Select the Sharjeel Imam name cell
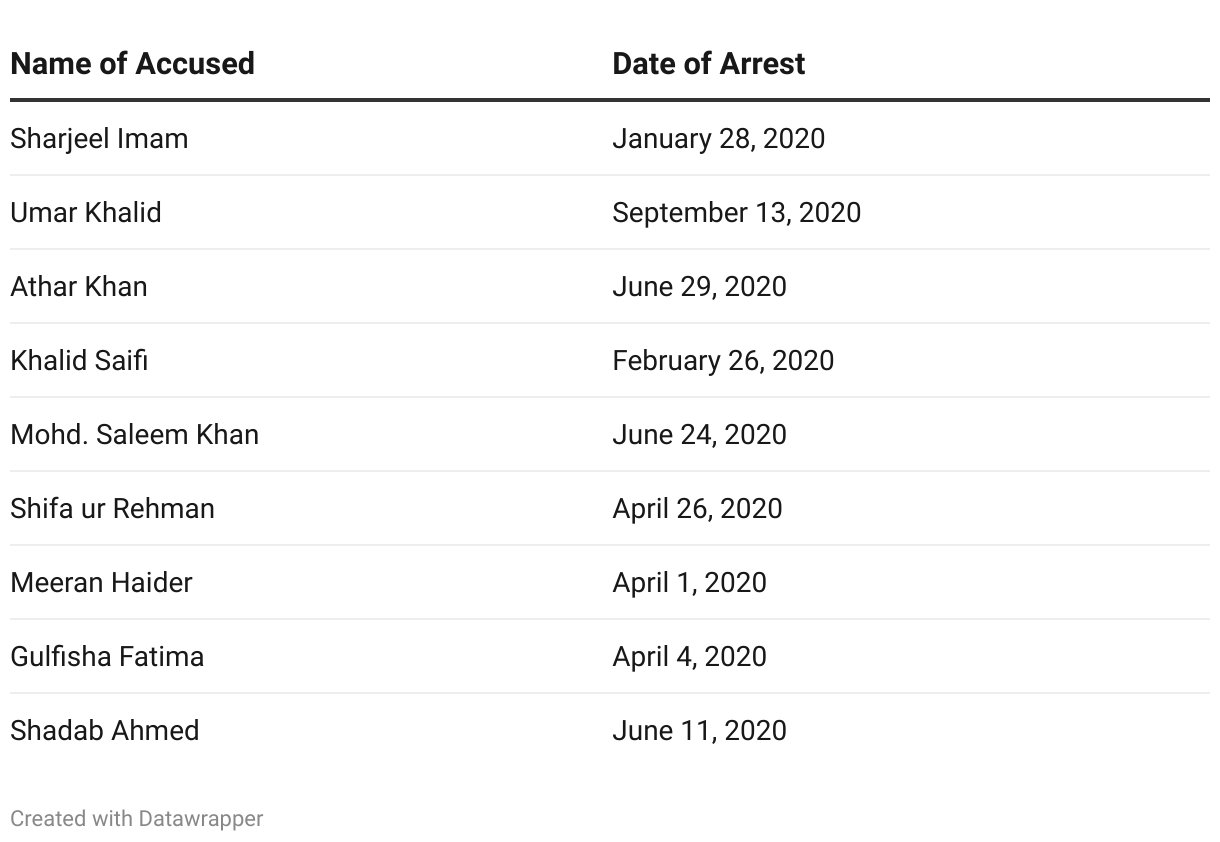This screenshot has height=842, width=1220. click(99, 138)
